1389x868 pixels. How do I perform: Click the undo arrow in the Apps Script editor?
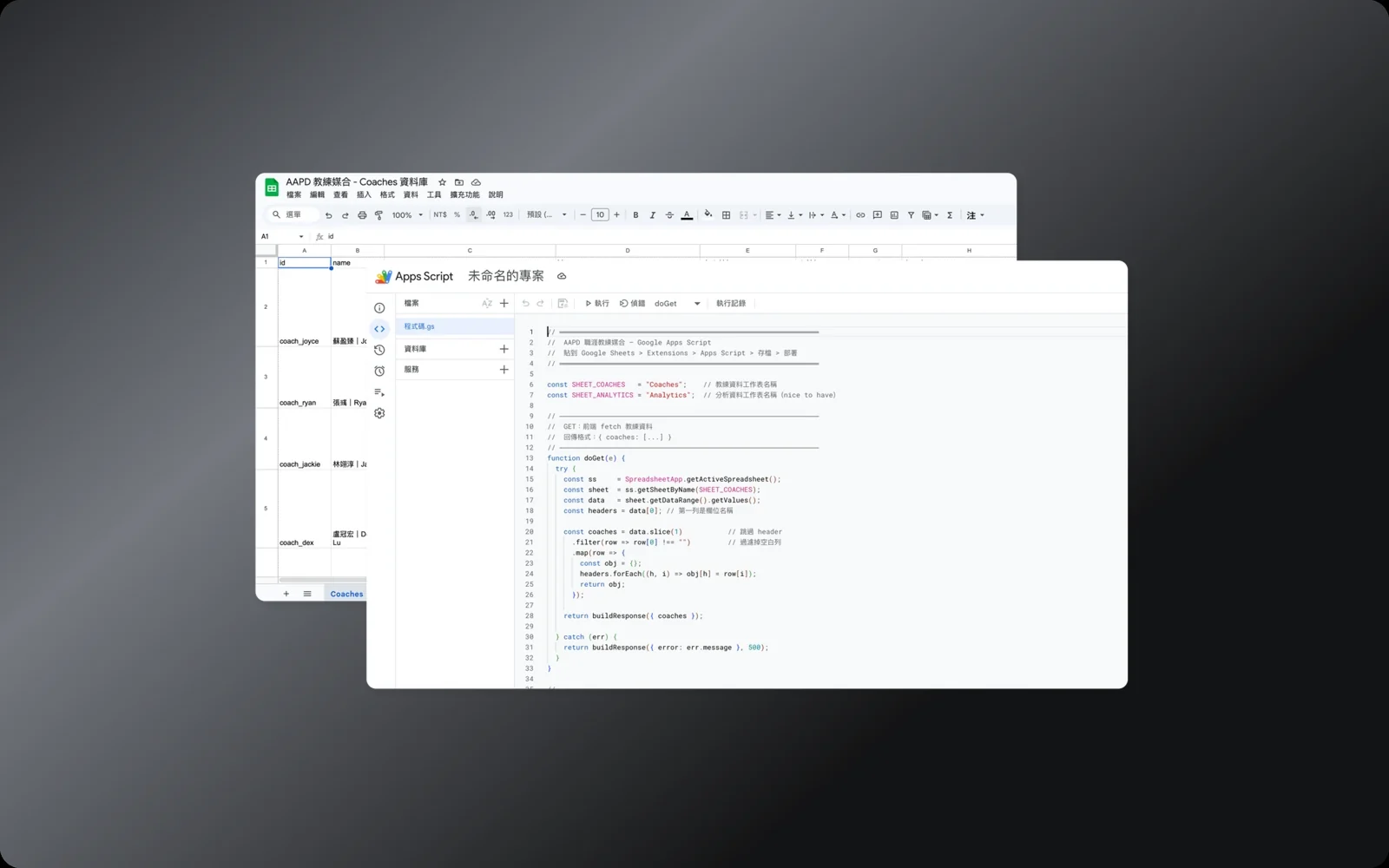(525, 303)
